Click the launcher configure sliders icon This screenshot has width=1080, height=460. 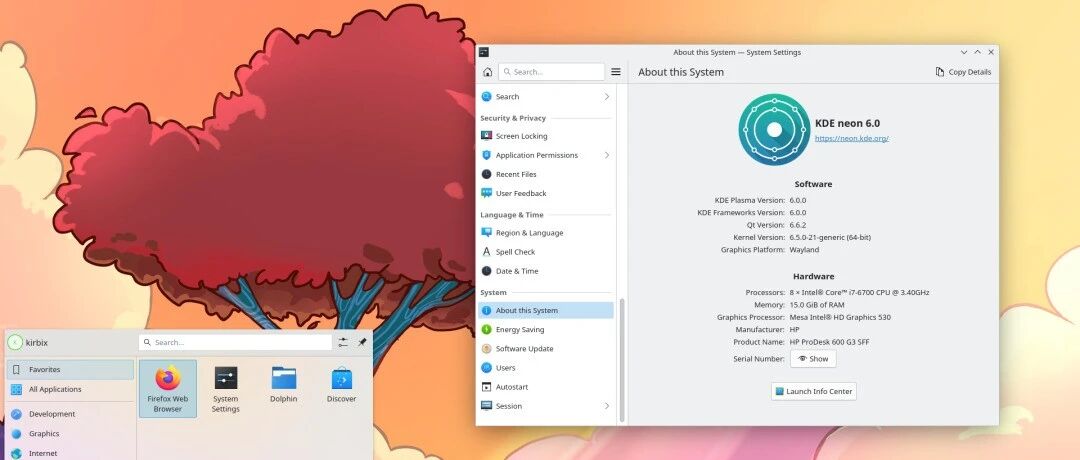[x=343, y=342]
